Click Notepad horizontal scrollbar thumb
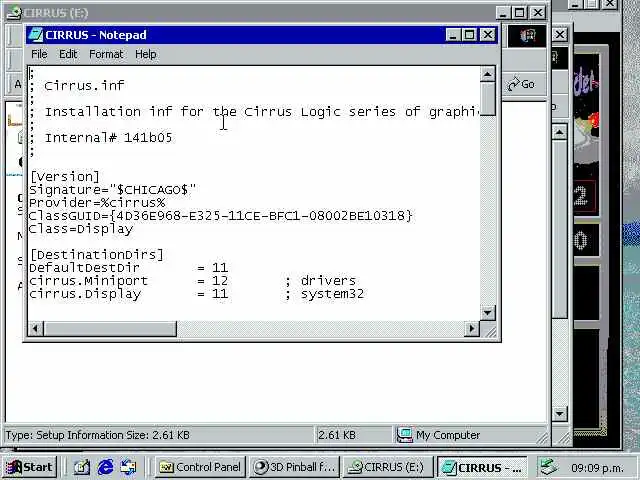 (x=110, y=329)
